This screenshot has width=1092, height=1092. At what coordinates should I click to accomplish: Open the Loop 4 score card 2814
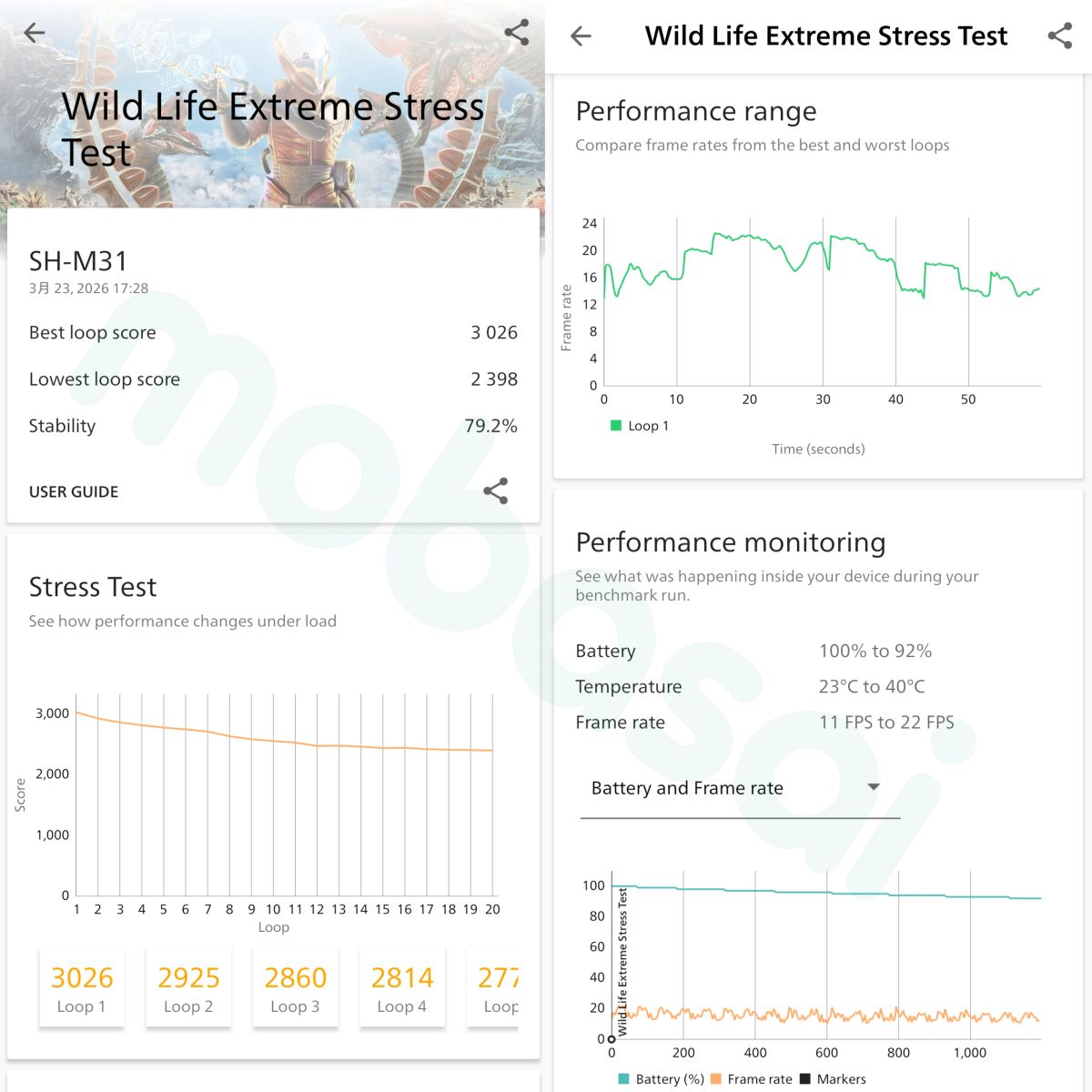click(401, 986)
